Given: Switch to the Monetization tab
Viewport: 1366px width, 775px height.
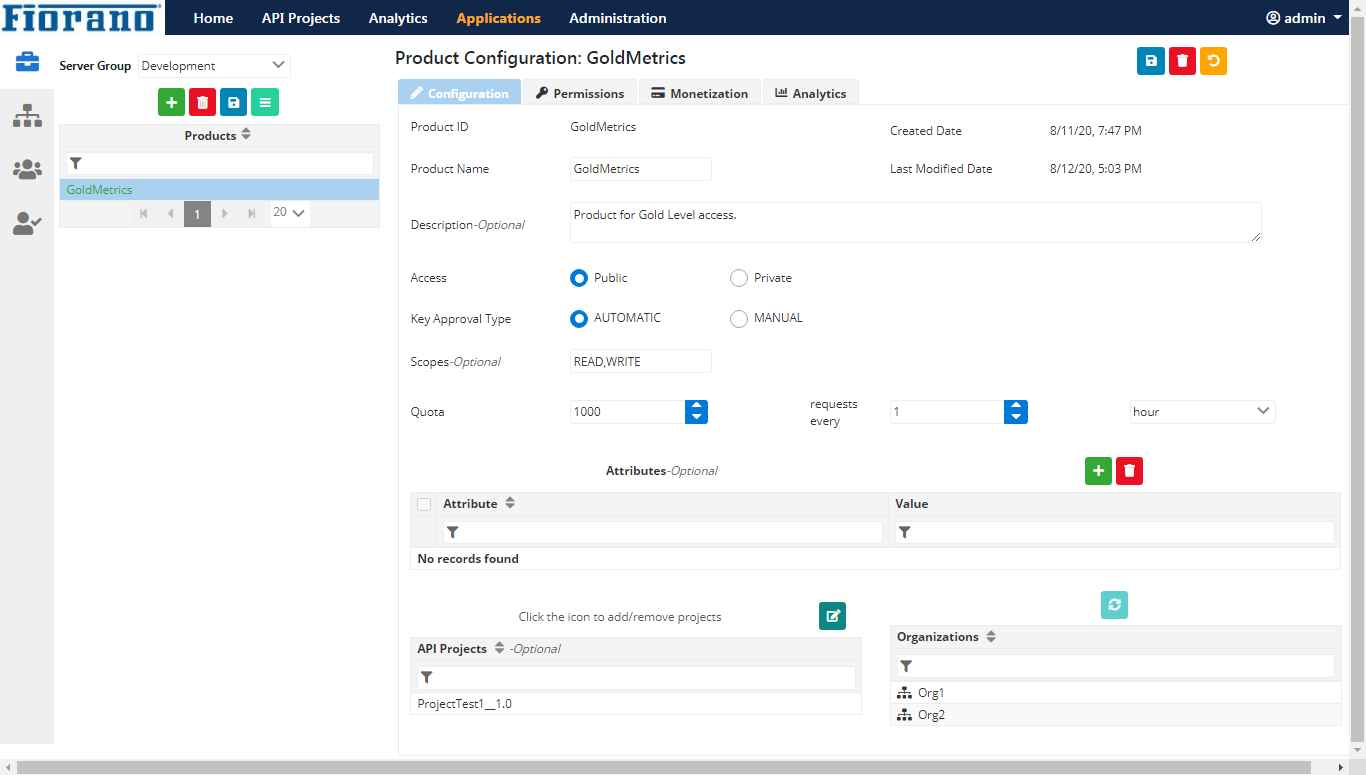Looking at the screenshot, I should [700, 93].
